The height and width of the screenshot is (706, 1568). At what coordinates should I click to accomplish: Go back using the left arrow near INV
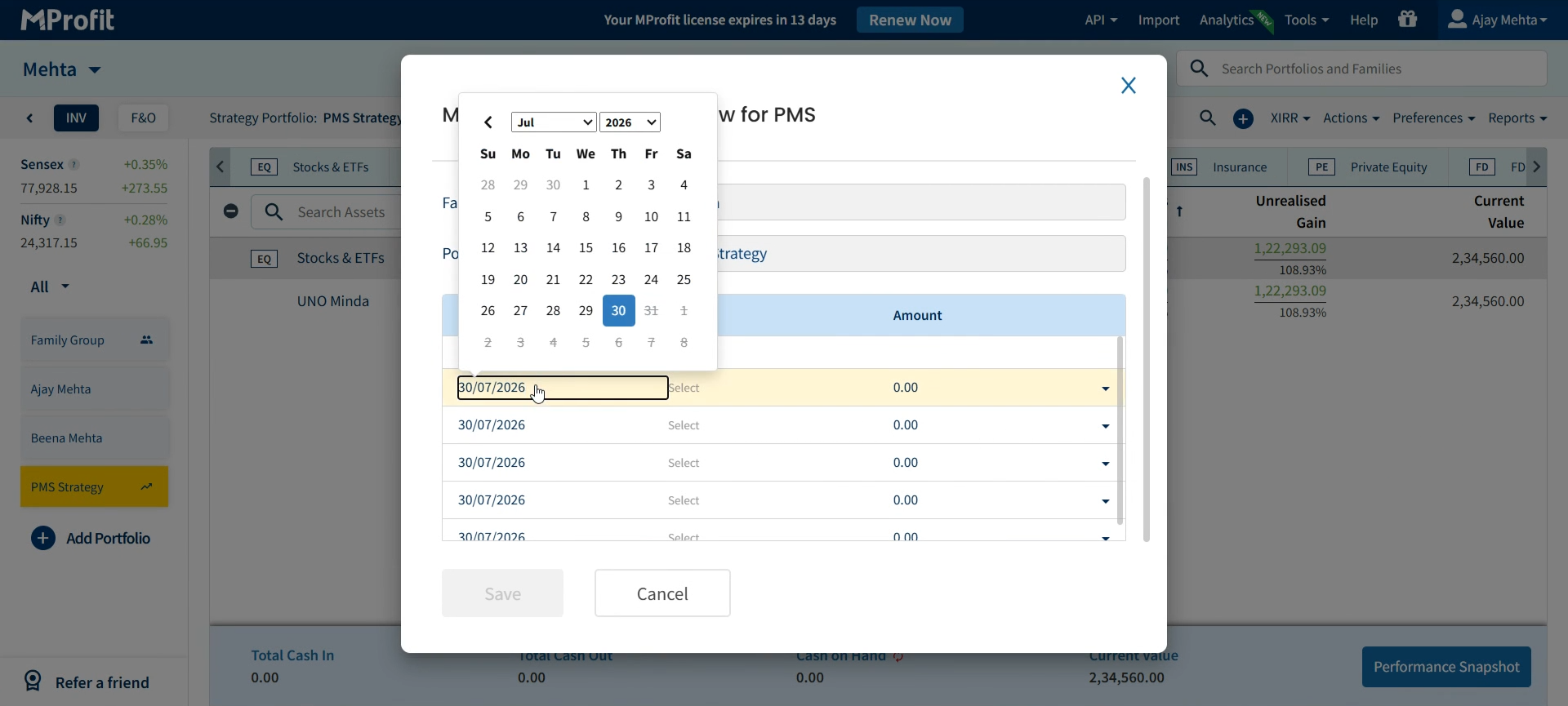(x=30, y=118)
